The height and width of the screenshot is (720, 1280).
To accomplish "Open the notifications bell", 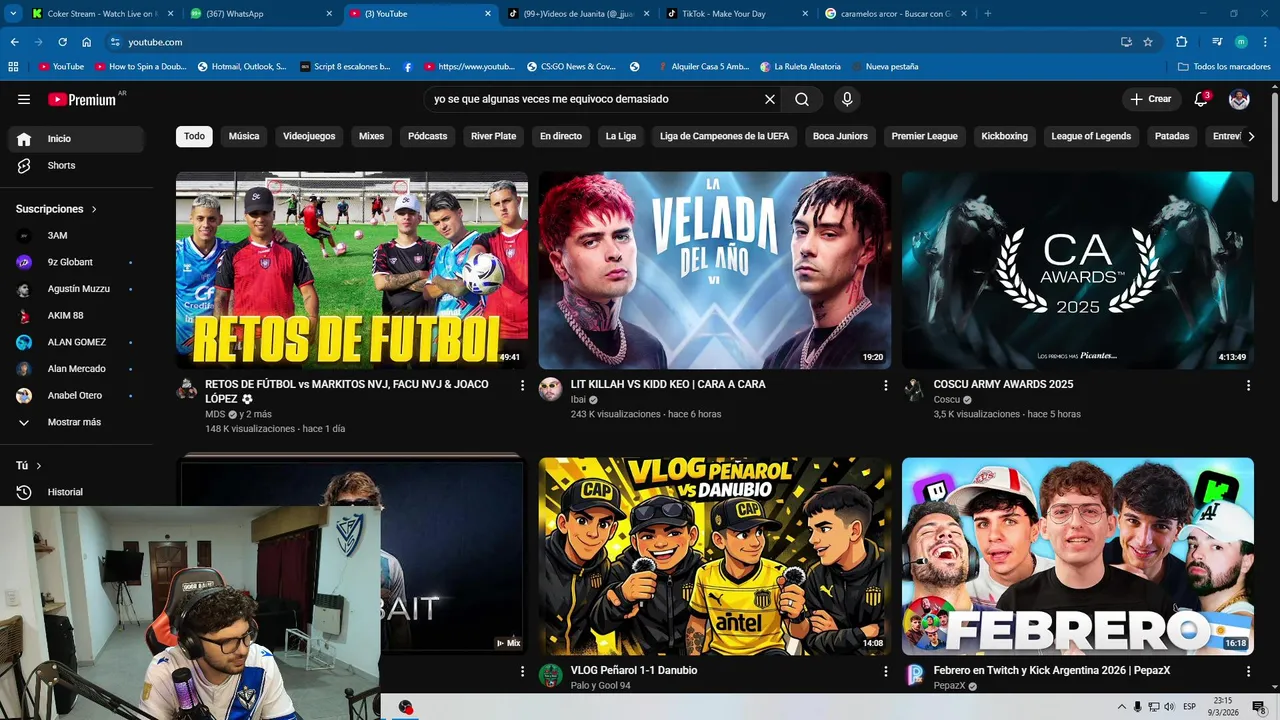I will (1202, 99).
